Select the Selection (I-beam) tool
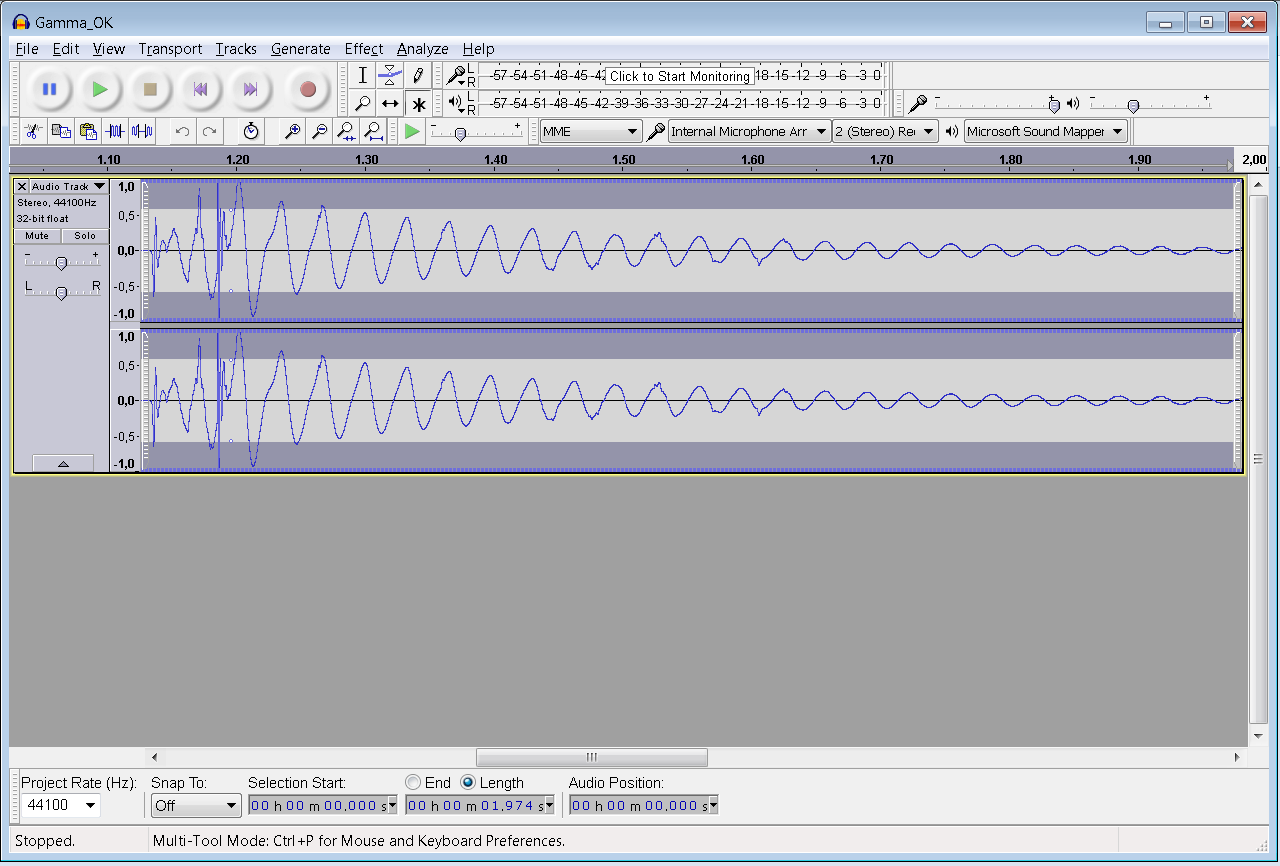 point(363,75)
